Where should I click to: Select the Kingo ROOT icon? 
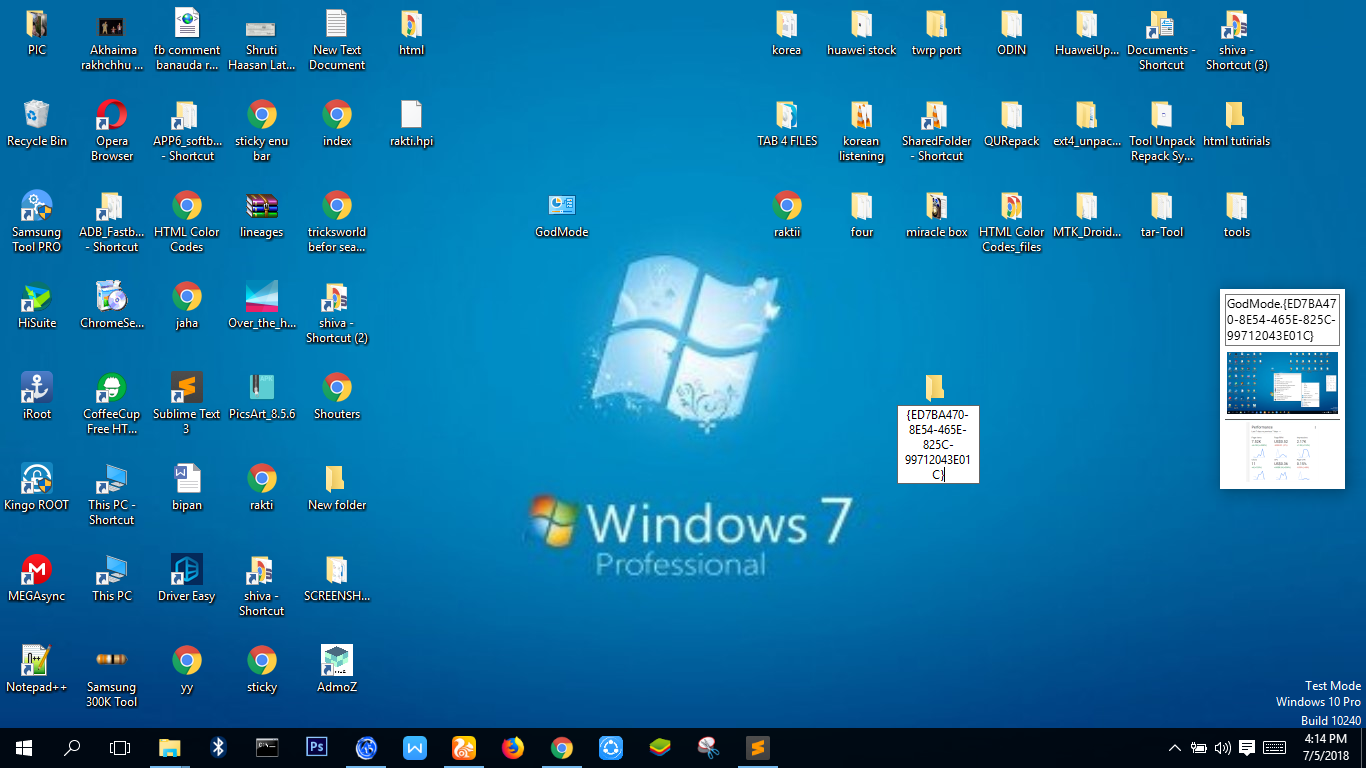[x=37, y=488]
